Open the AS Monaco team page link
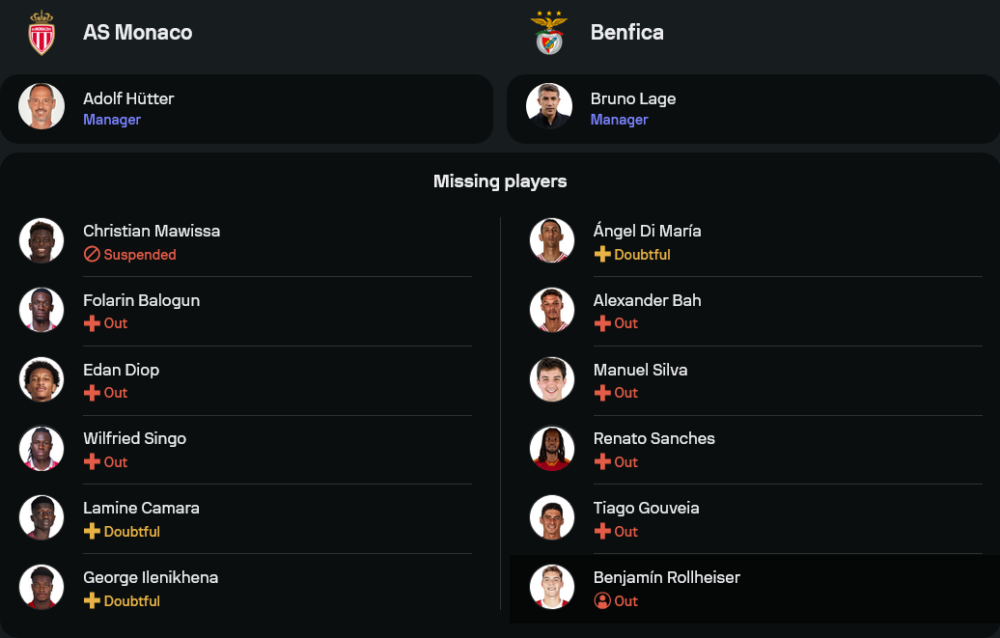This screenshot has width=1000, height=638. 137,32
